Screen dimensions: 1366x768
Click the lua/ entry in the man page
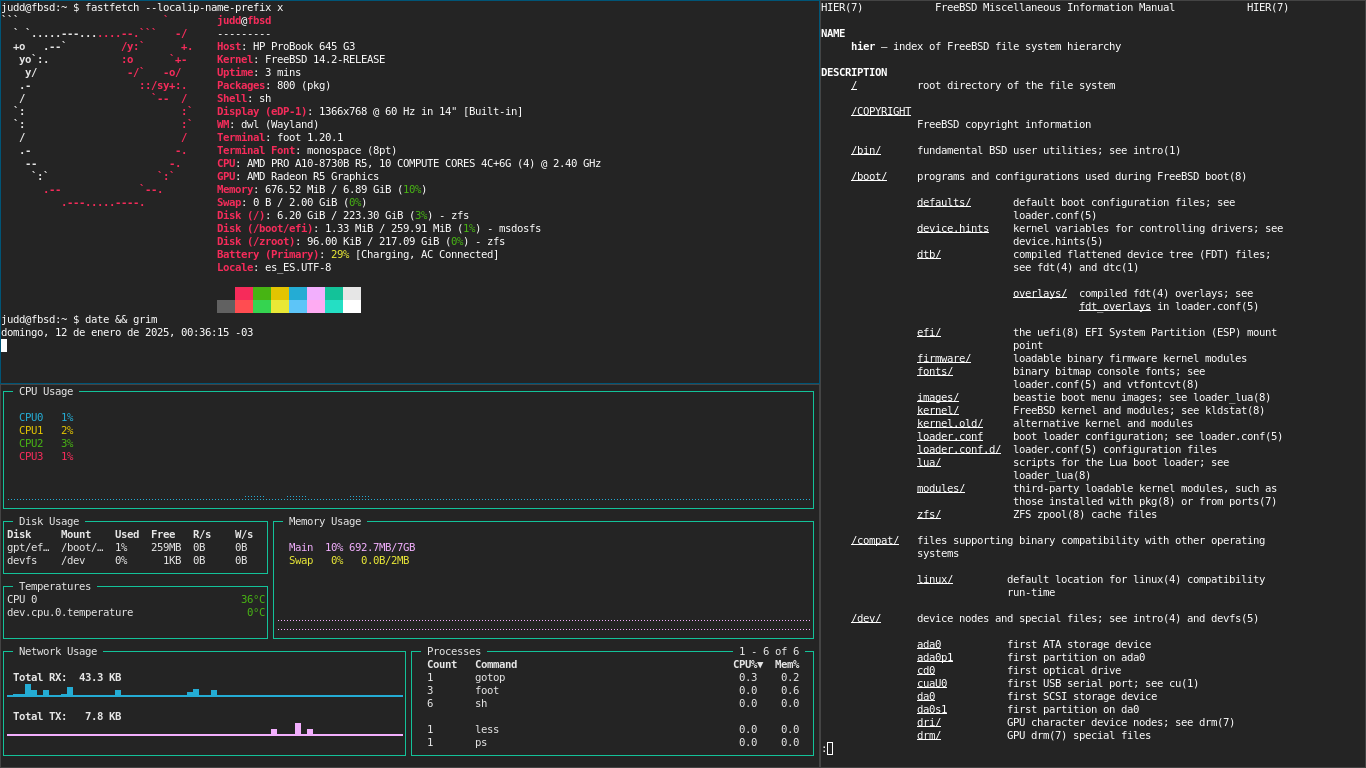coord(929,462)
